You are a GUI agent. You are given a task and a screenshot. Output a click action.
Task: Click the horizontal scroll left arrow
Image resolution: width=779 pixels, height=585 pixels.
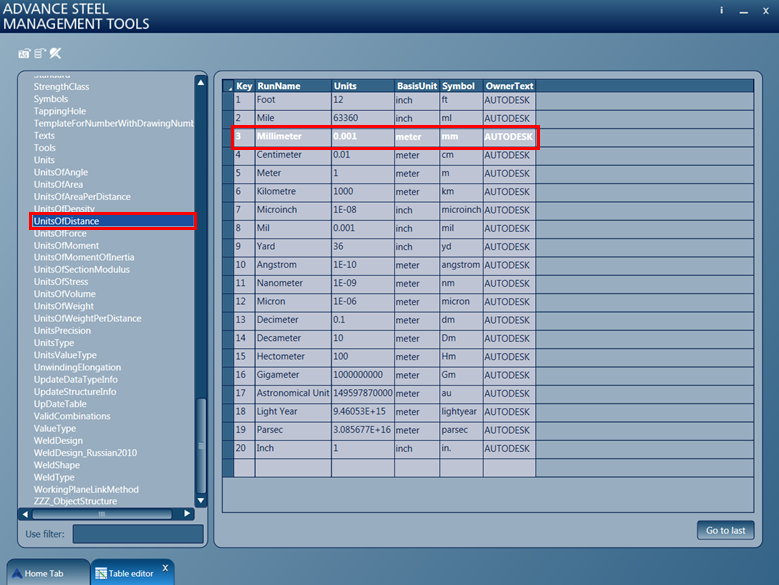click(25, 514)
